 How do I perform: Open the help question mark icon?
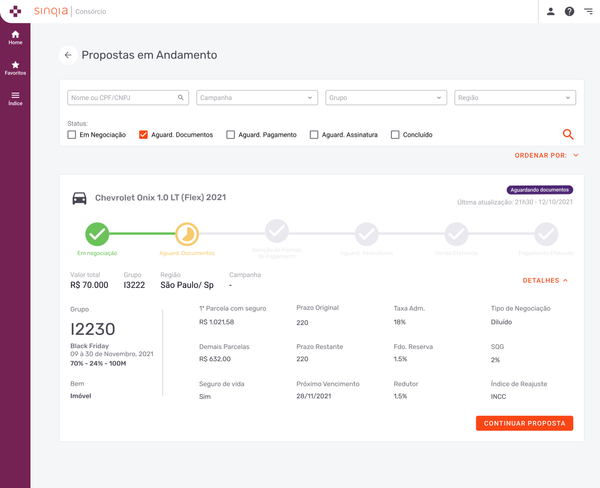pos(569,11)
